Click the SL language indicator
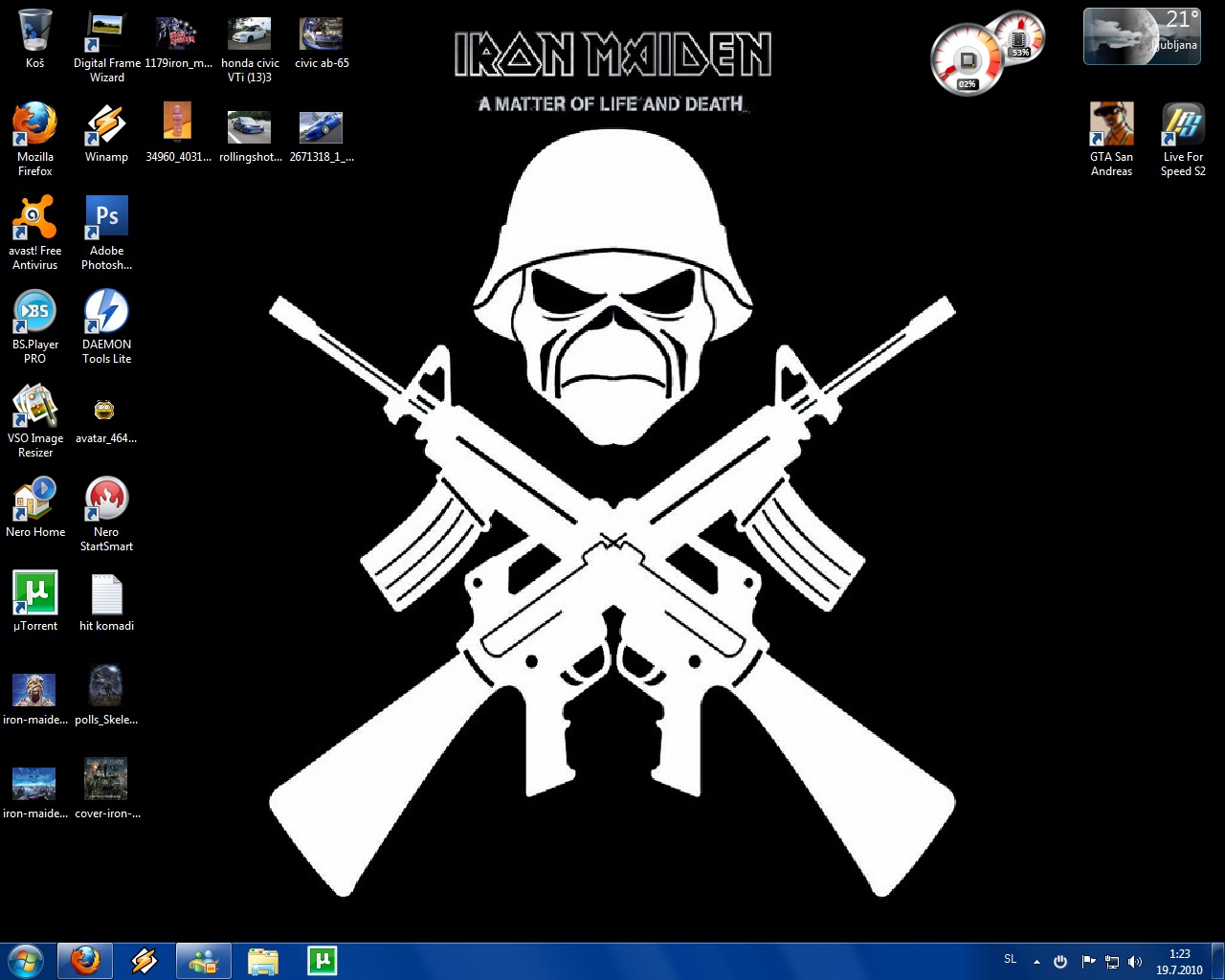 coord(1011,959)
